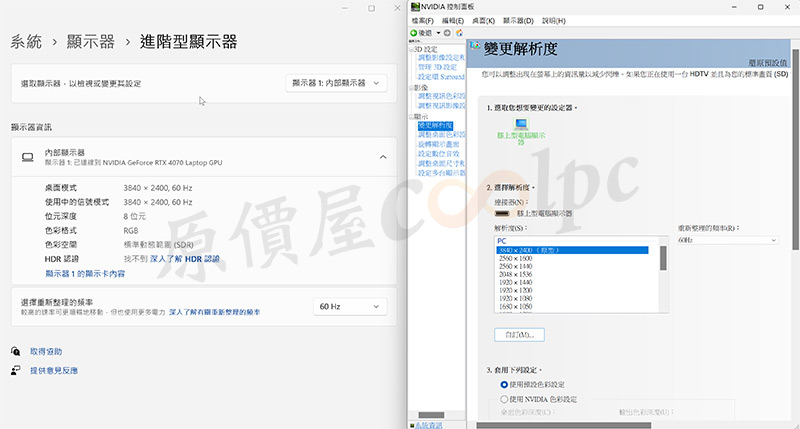Click the System Information icon at bottom
Image resolution: width=800 pixels, height=429 pixels.
coord(412,425)
